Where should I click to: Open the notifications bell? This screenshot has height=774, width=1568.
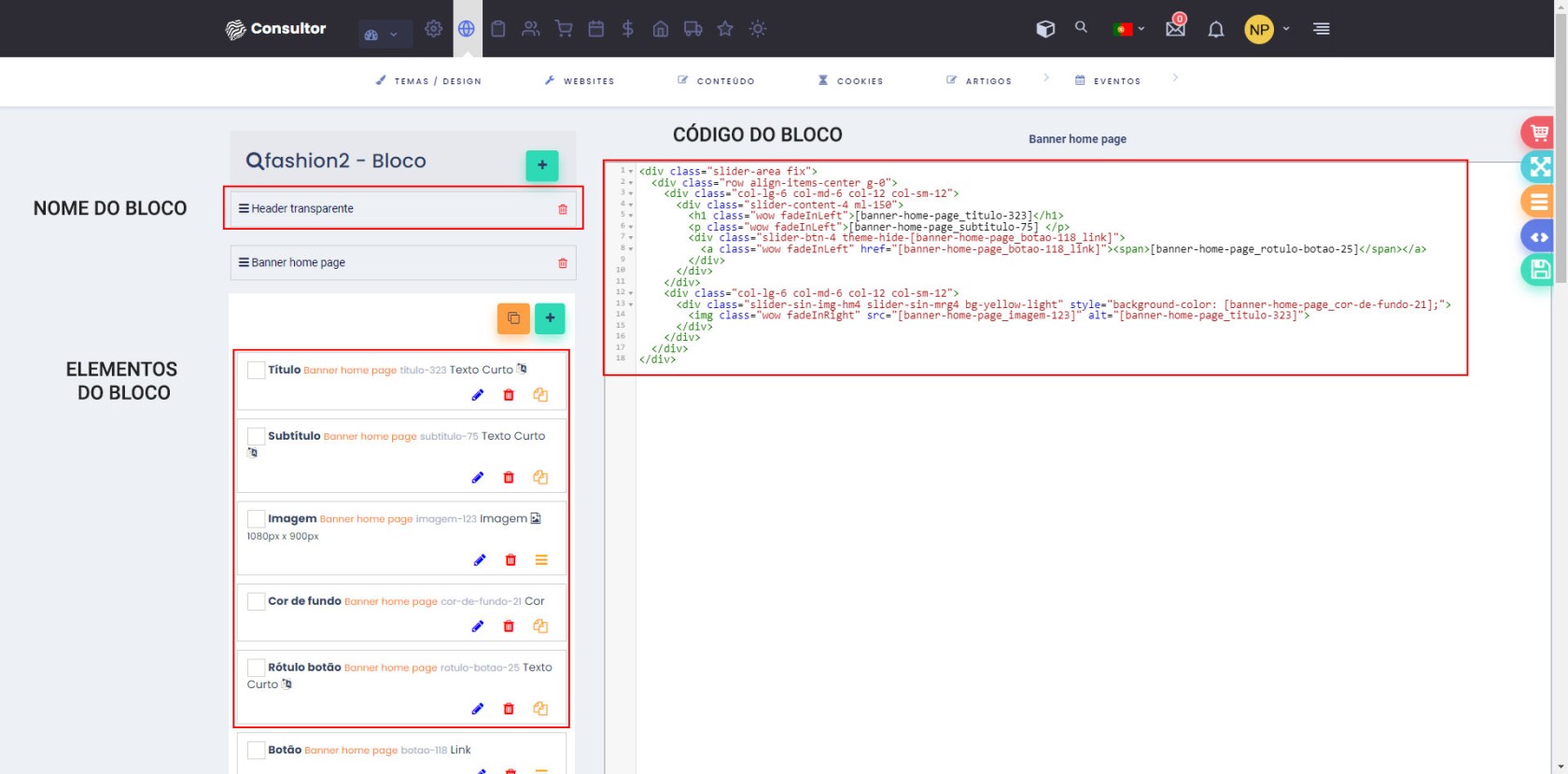(1216, 30)
